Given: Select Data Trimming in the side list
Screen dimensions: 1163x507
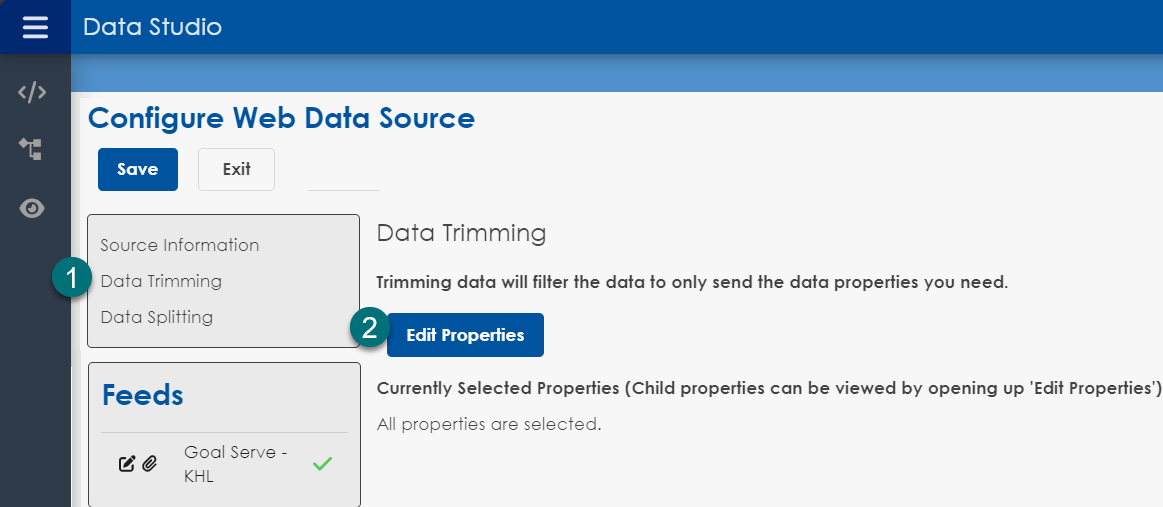Looking at the screenshot, I should pos(161,281).
